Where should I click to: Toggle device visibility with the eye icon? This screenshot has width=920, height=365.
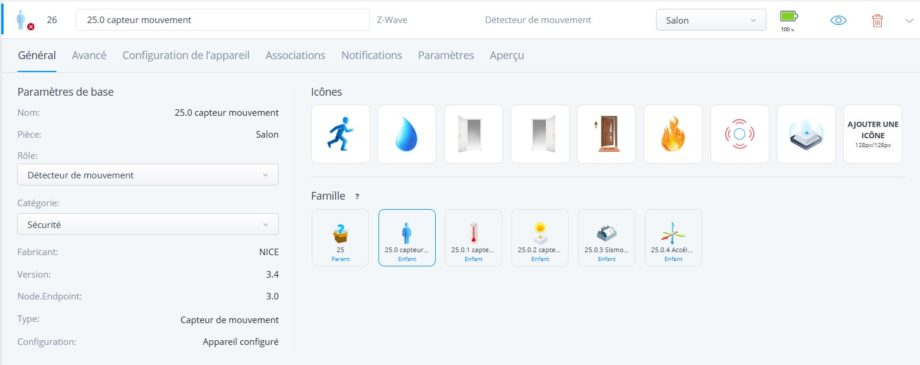tap(838, 21)
